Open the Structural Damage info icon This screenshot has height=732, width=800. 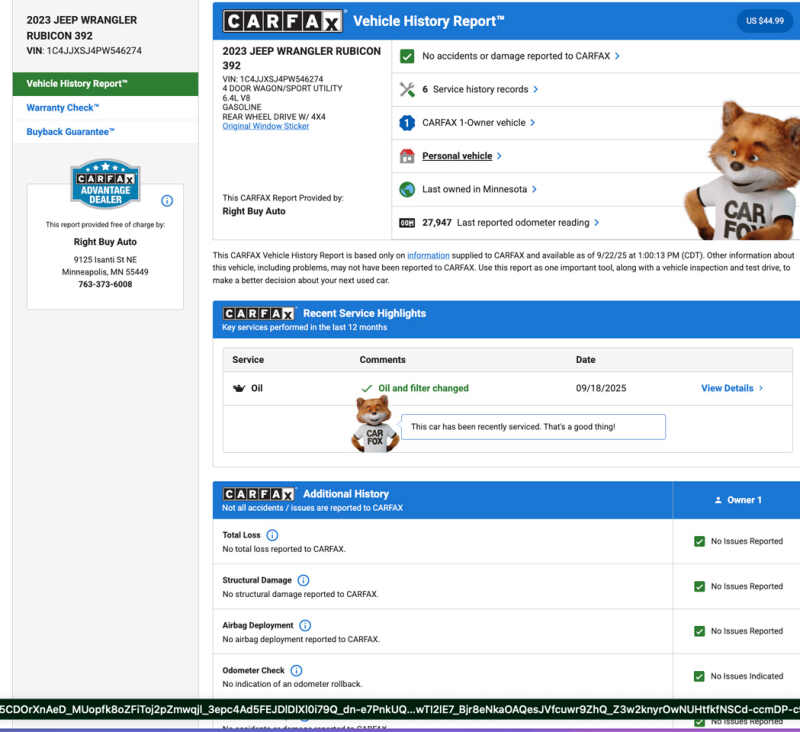[x=303, y=580]
